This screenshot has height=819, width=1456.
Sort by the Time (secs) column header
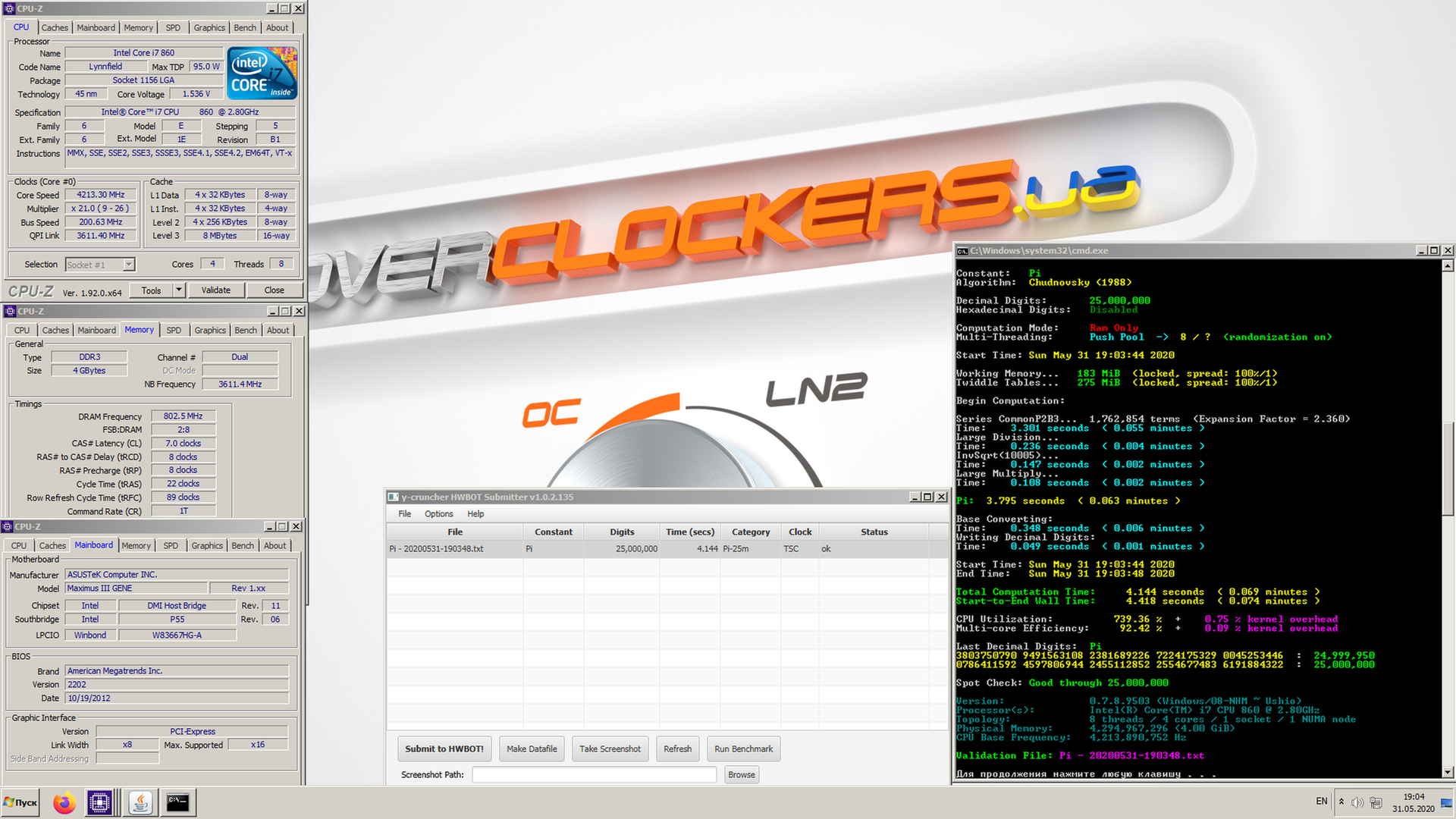690,532
